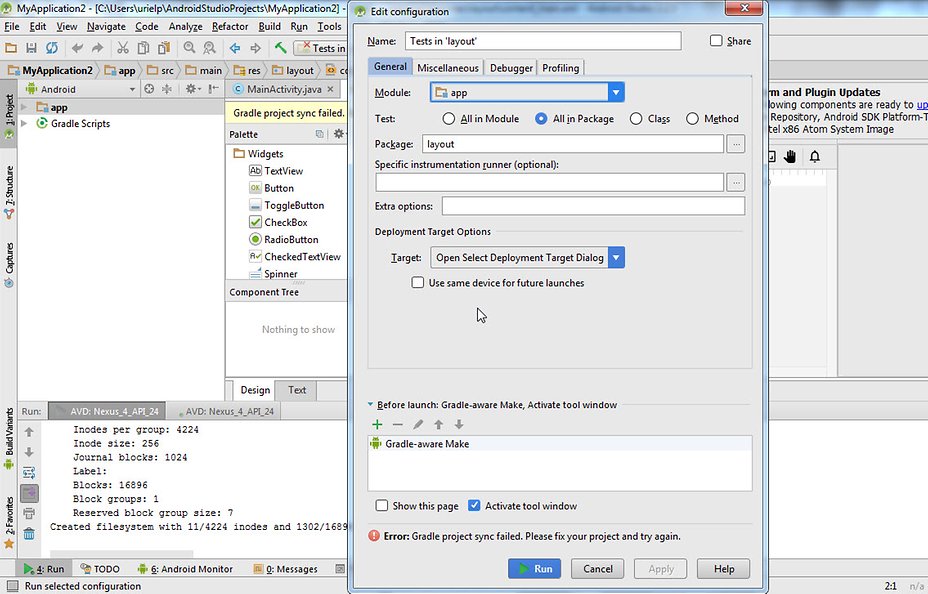Image resolution: width=928 pixels, height=594 pixels.
Task: Switch to the Profiling tab
Action: pyautogui.click(x=560, y=67)
